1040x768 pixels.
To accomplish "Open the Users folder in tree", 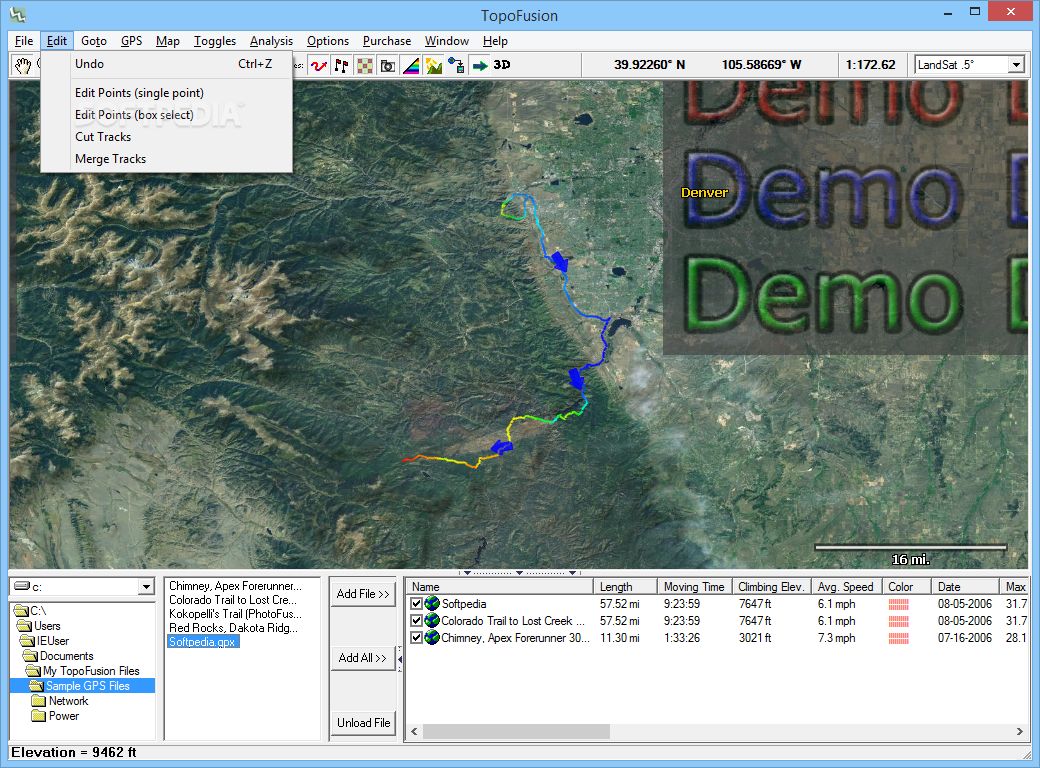I will click(39, 625).
